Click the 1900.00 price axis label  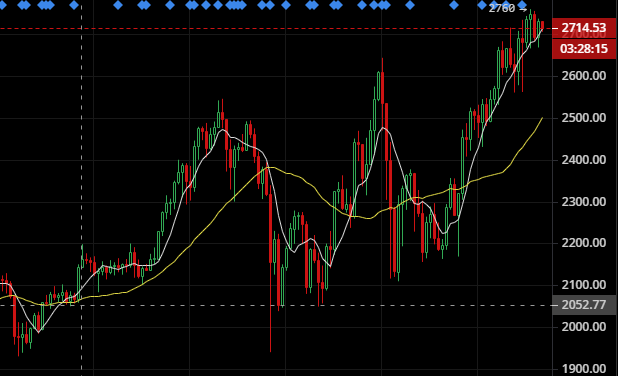point(584,369)
